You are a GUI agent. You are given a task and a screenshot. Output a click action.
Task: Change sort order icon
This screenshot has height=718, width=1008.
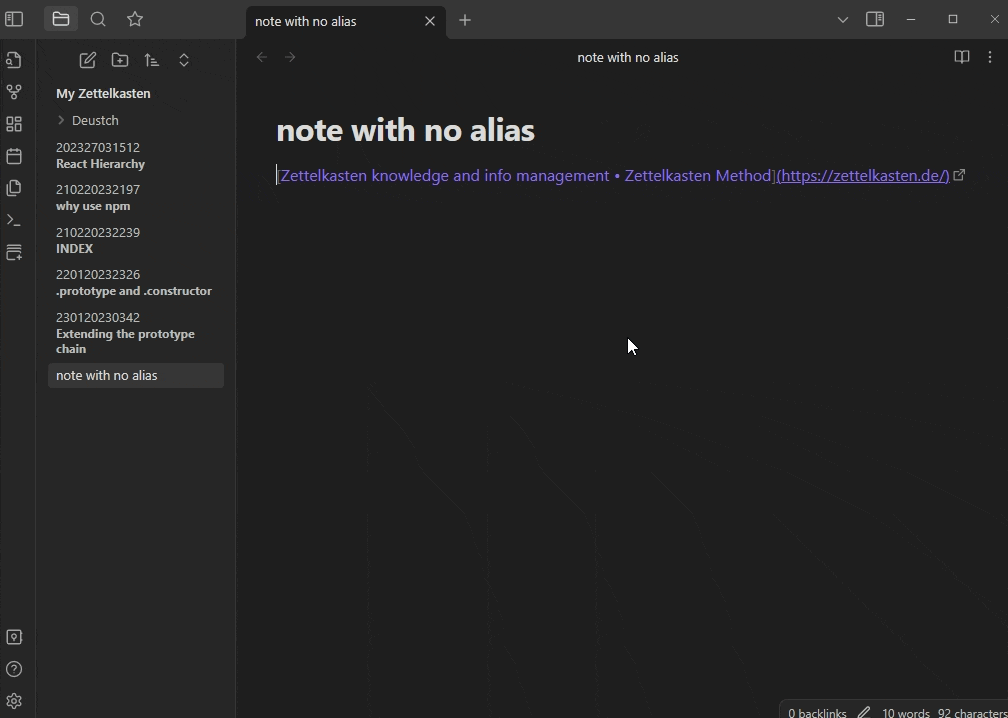152,60
